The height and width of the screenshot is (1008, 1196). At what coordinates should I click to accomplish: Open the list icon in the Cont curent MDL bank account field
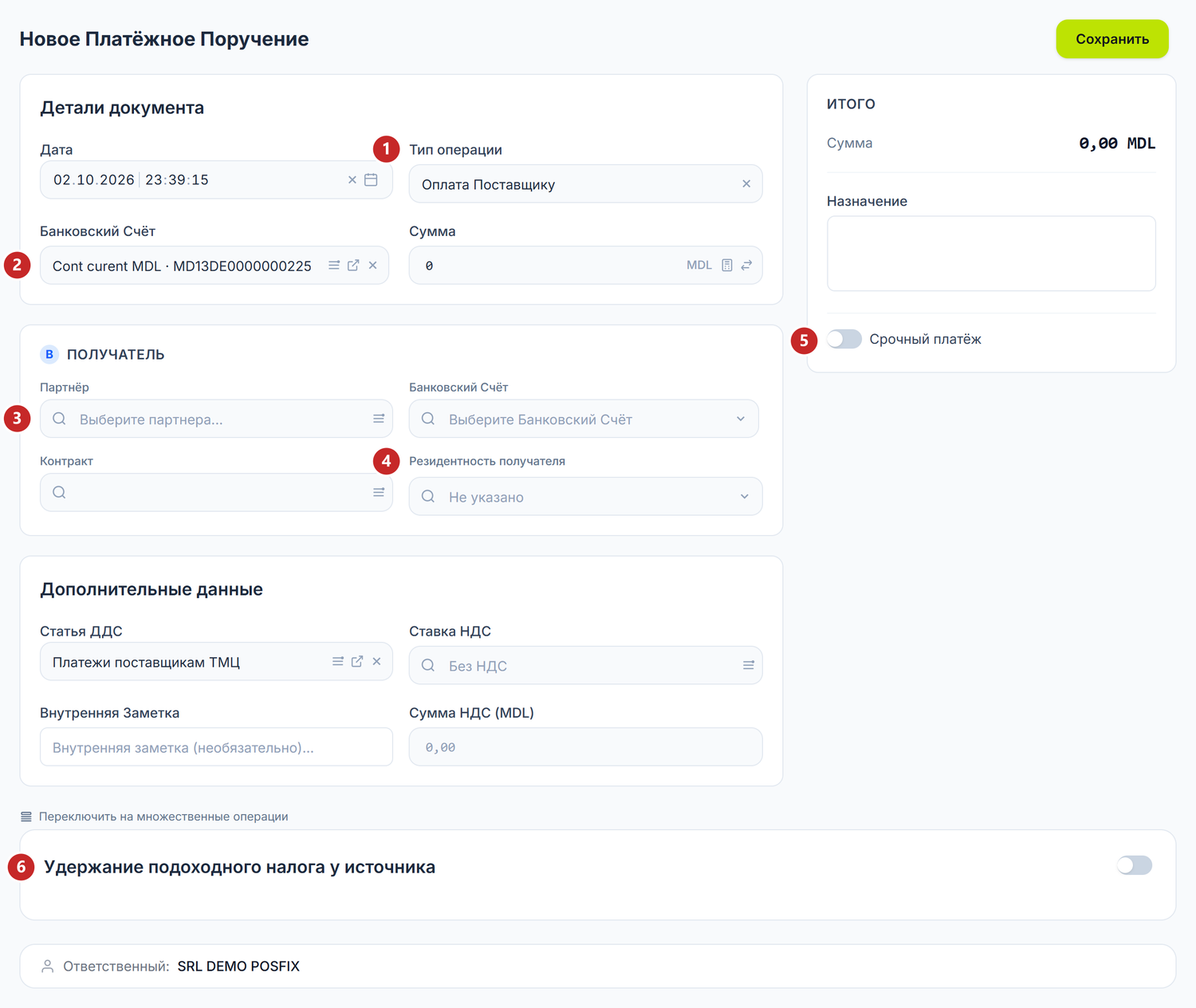(334, 266)
